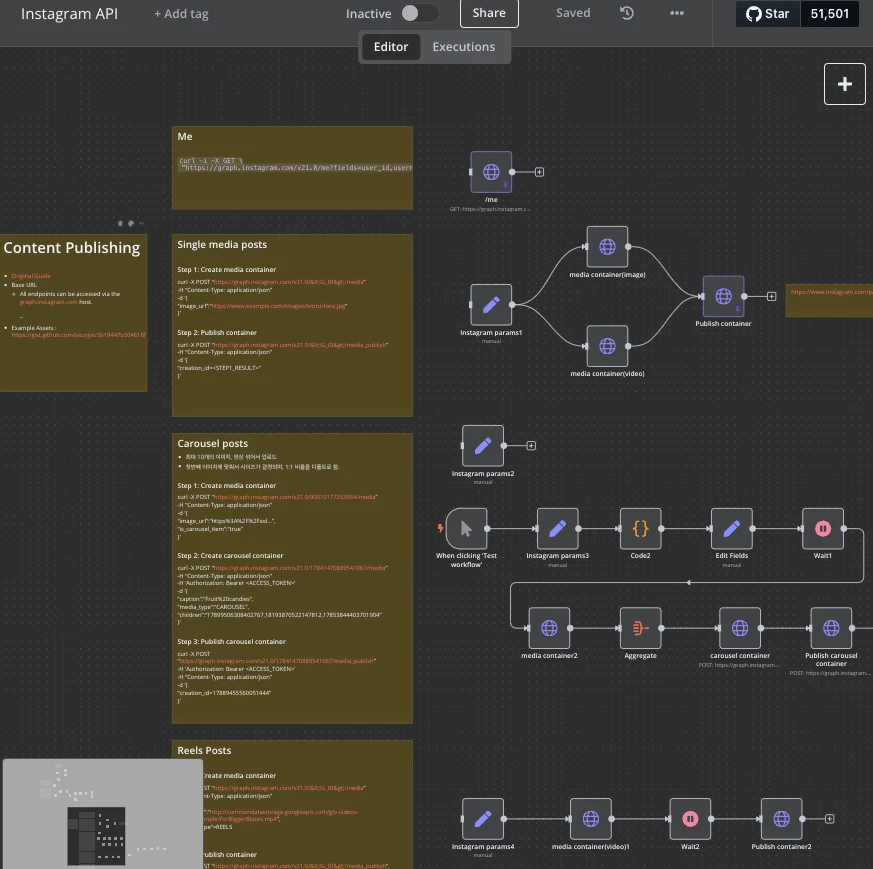Image resolution: width=873 pixels, height=869 pixels.
Task: Open the Example Assets gist link
Action: click(x=79, y=335)
